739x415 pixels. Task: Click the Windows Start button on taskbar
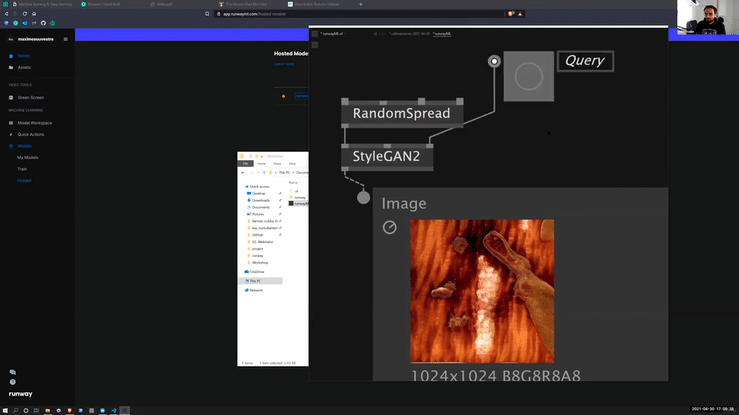pos(5,410)
